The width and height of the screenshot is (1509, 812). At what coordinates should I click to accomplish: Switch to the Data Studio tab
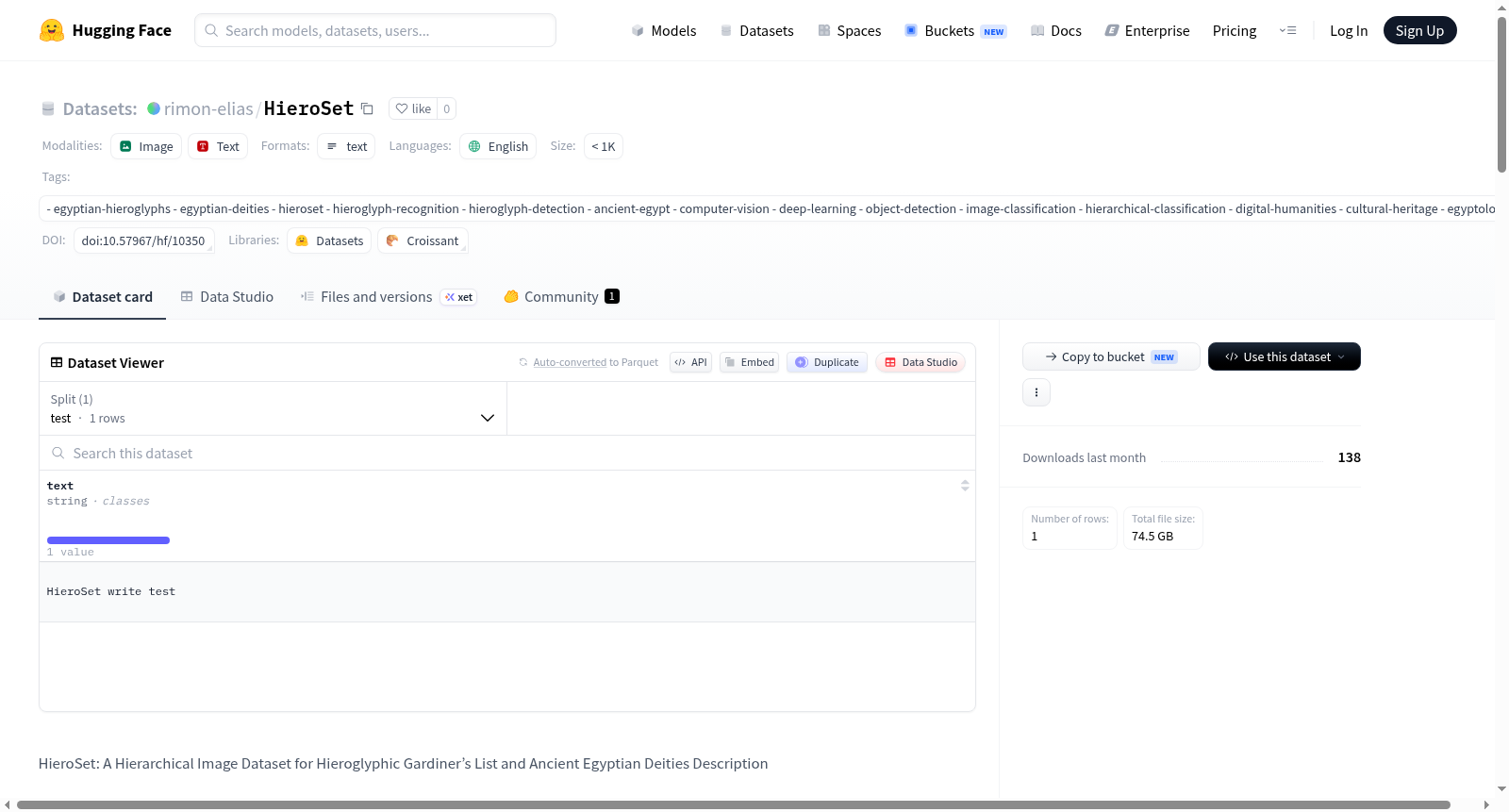(x=227, y=296)
